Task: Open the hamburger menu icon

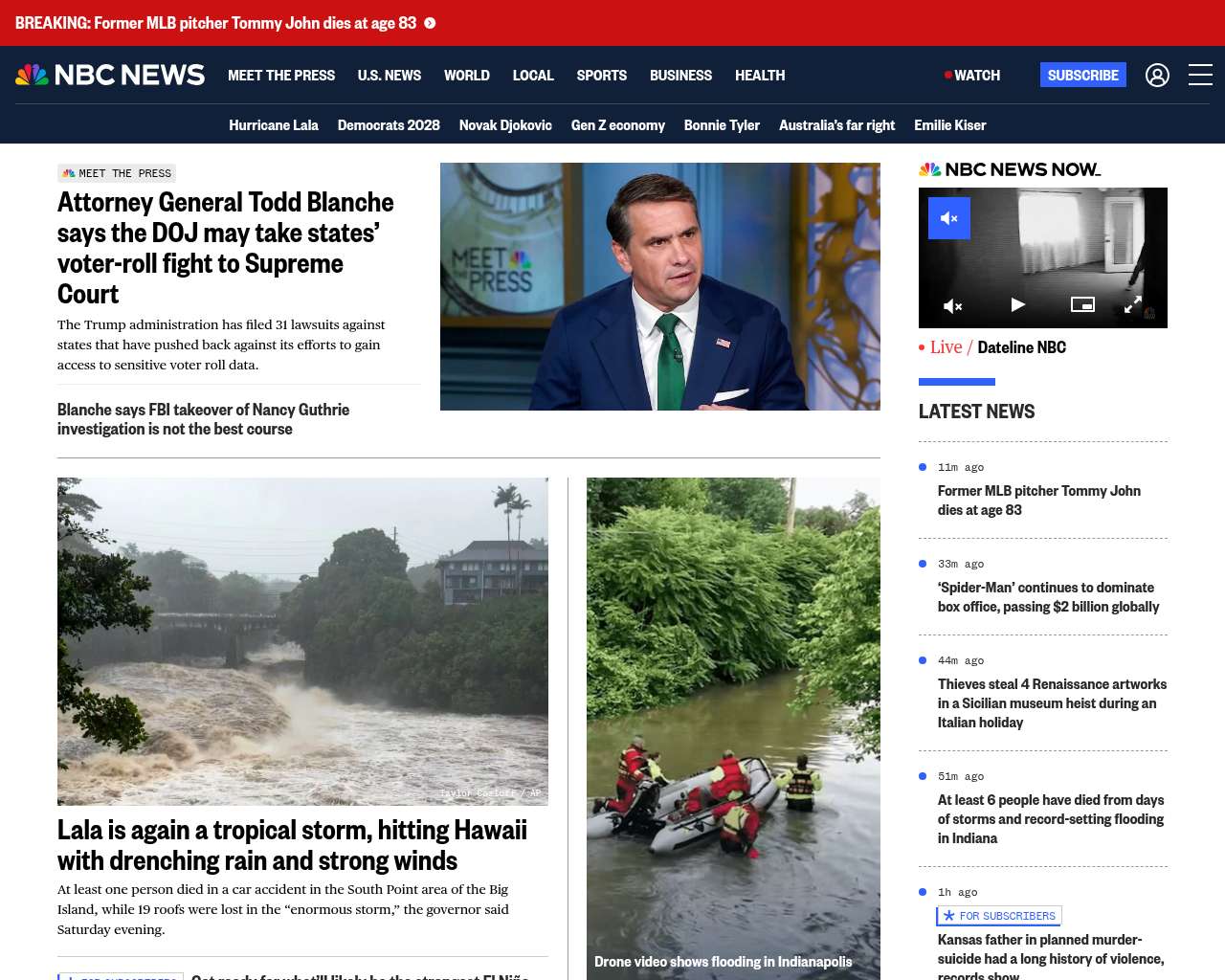Action: click(1200, 75)
